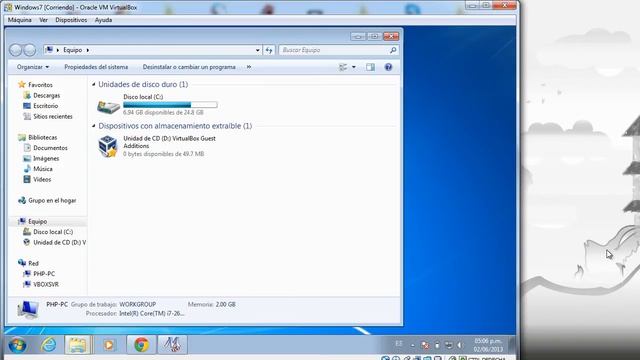
Task: Open the view options dropdown arrow
Action: pos(353,67)
